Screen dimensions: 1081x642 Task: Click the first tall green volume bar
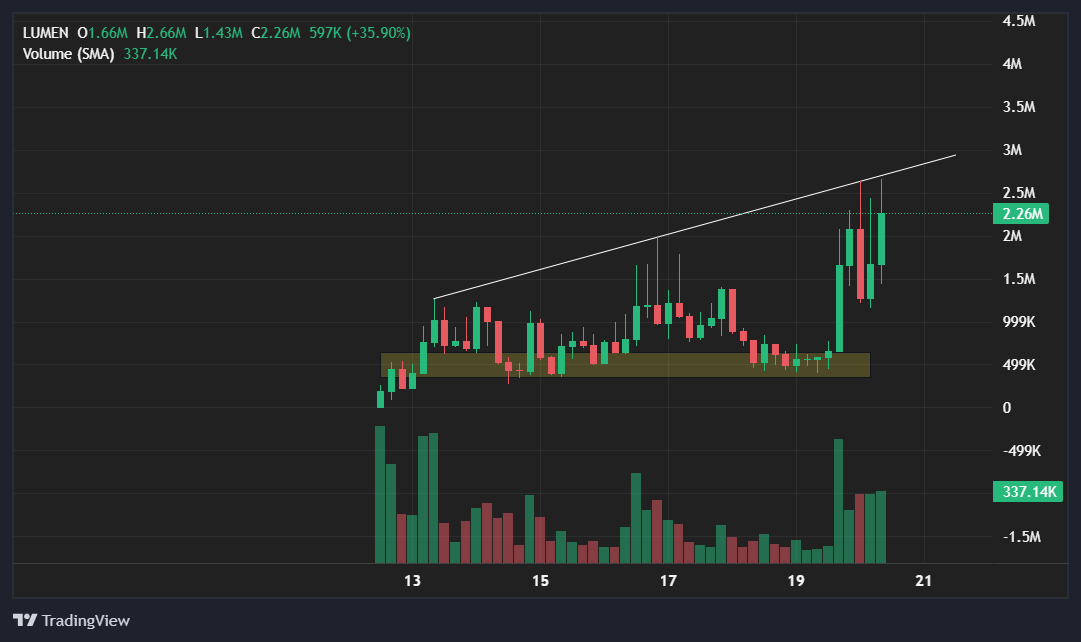(x=380, y=495)
